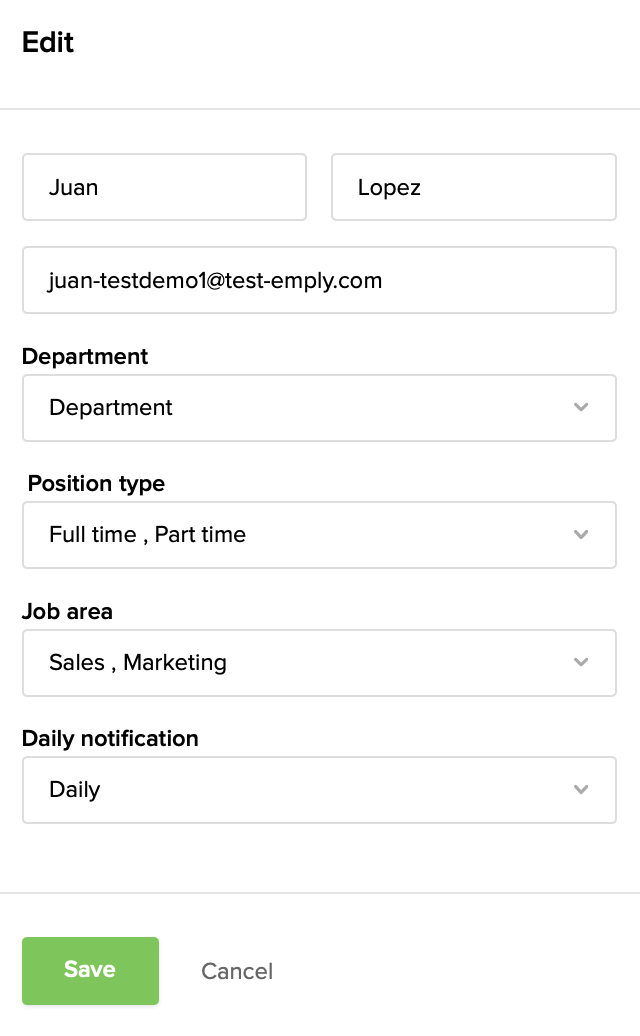Click the chevron arrow in Daily notification field
The height and width of the screenshot is (1036, 640).
pyautogui.click(x=581, y=789)
